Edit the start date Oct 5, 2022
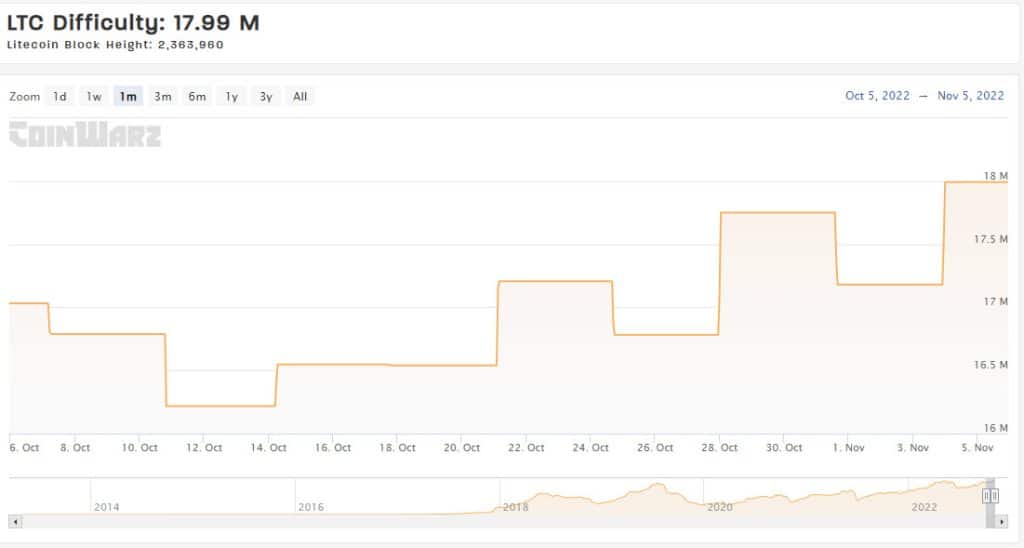Viewport: 1024px width, 548px height. pos(877,96)
